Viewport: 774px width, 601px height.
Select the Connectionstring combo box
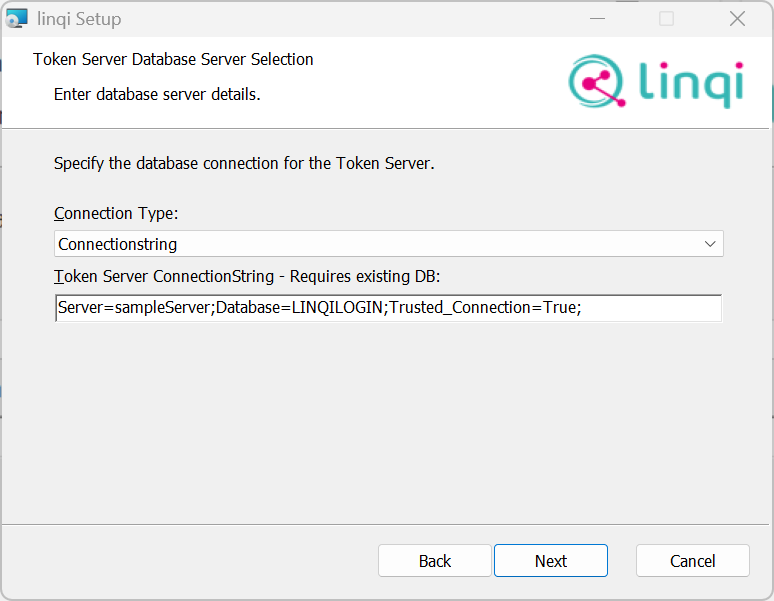point(388,244)
